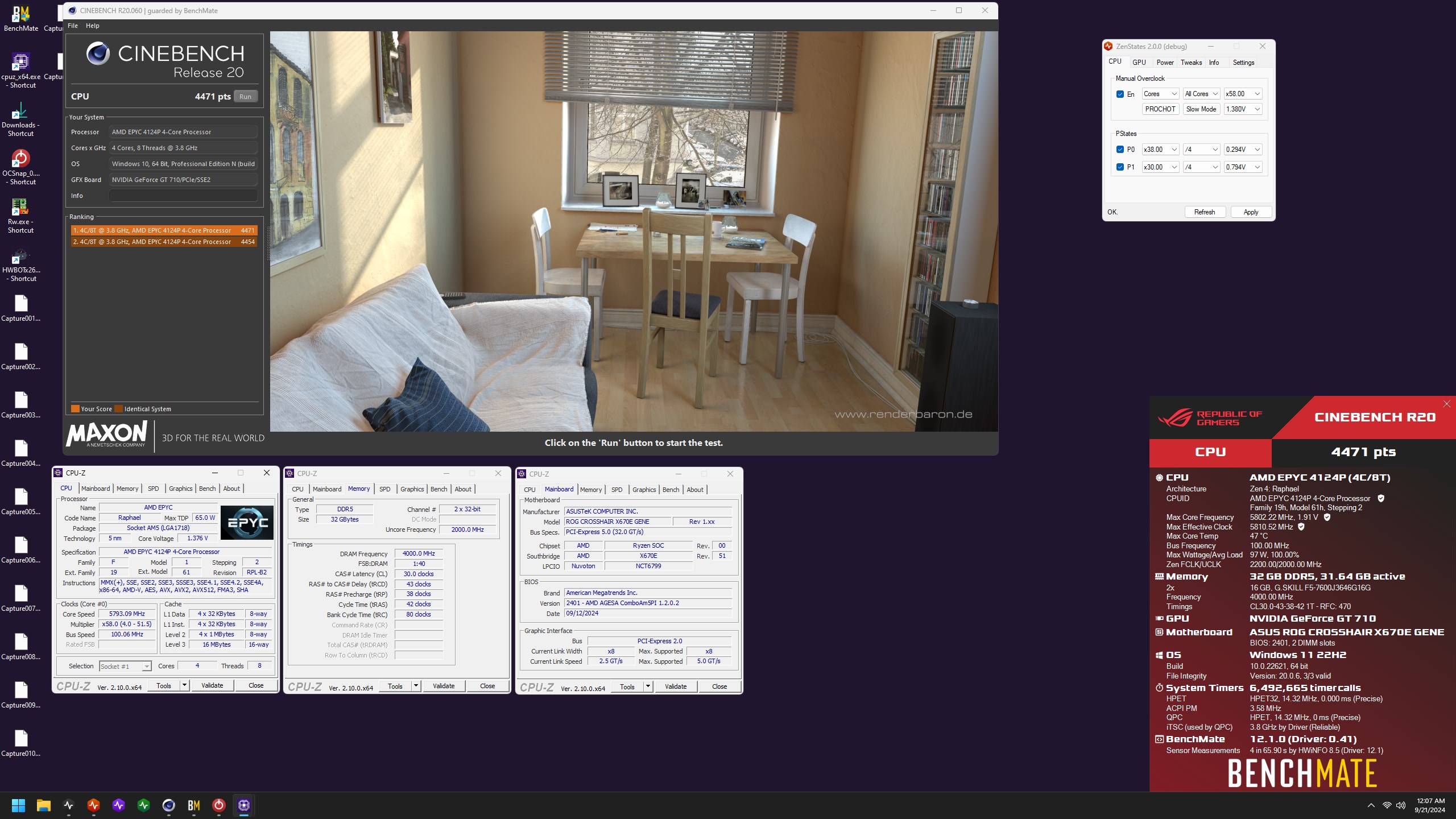Launch the OCSnap shortcut icon
This screenshot has width=1456, height=819.
(20, 167)
